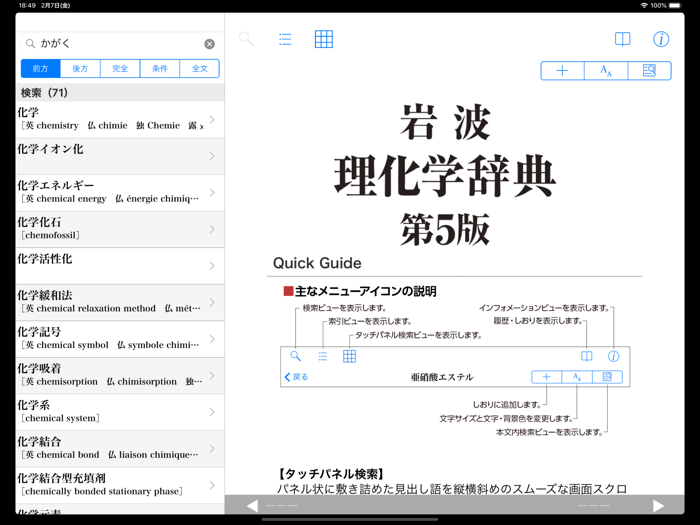Tap the chevron on 化学活性化 row
The width and height of the screenshot is (700, 525).
tap(212, 266)
